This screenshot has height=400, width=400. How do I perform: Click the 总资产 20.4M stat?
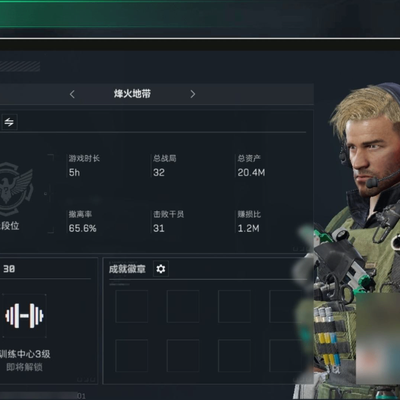[x=251, y=165]
